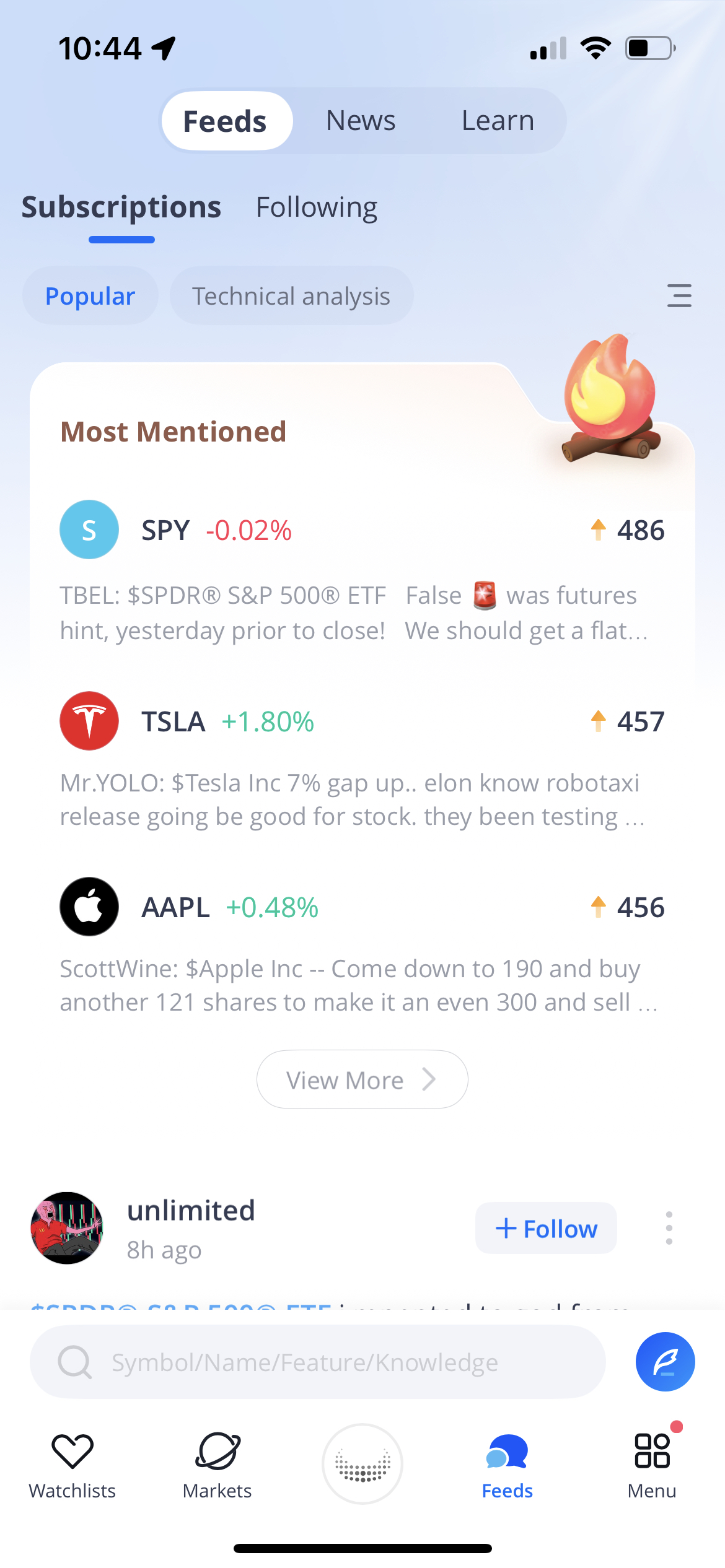This screenshot has width=725, height=1568.
Task: Open the Learn section
Action: click(x=498, y=121)
